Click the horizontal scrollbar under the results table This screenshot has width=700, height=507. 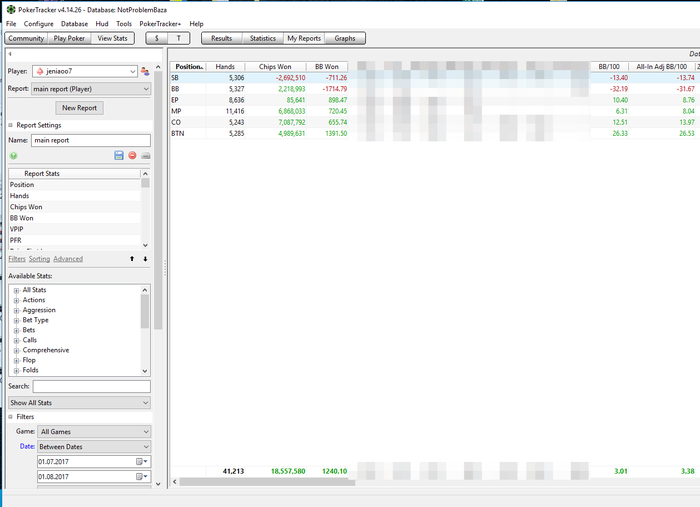click(268, 482)
